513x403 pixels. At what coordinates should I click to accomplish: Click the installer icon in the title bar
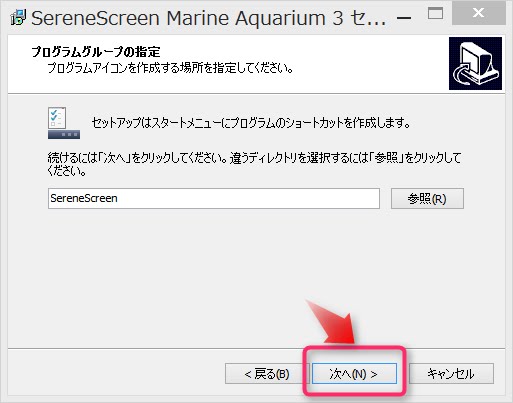point(18,18)
